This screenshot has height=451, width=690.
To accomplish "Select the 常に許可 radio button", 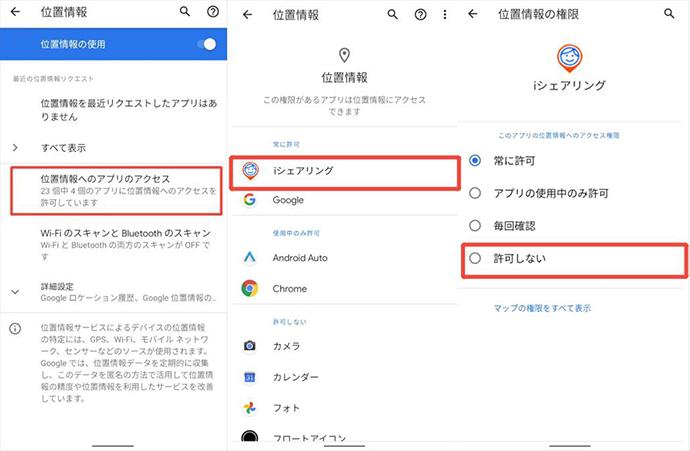I will pos(475,161).
